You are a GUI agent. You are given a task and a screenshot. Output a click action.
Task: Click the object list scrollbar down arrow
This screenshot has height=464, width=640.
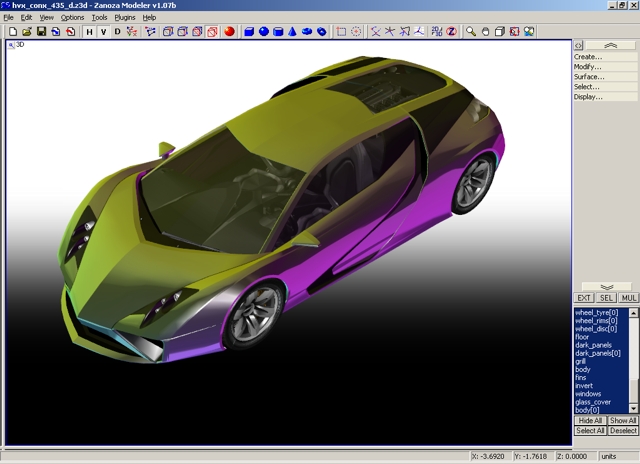point(634,408)
